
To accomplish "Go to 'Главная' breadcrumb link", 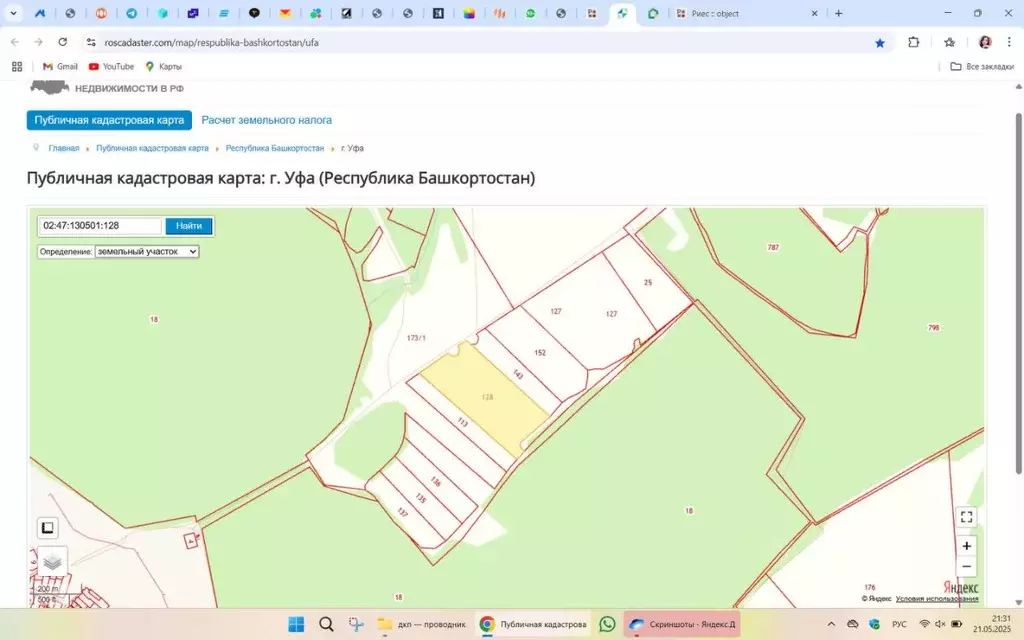I will click(x=64, y=148).
